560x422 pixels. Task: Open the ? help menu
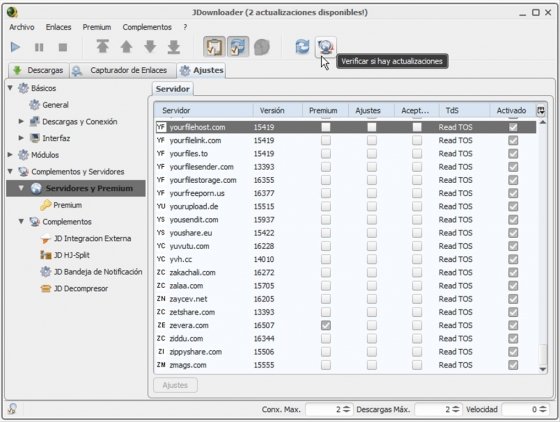pos(185,27)
